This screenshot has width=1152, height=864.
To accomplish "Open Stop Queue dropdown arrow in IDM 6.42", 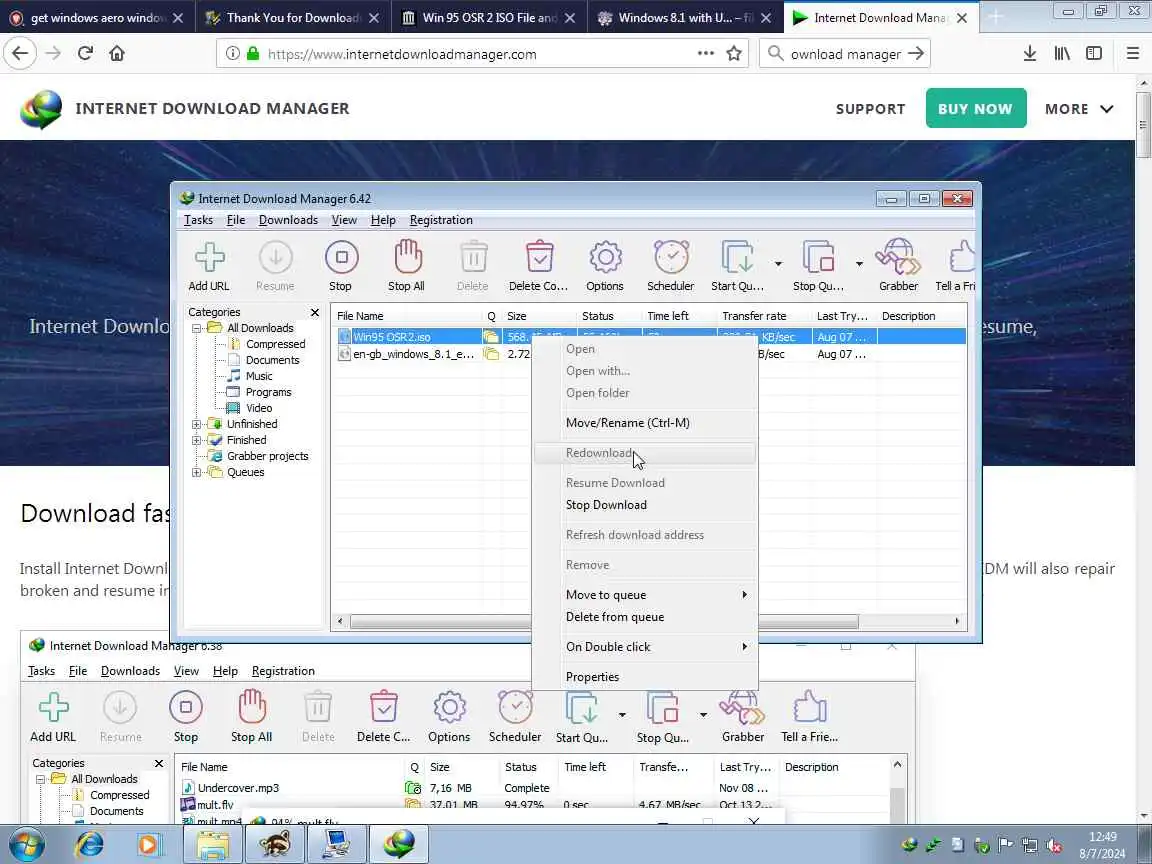I will tap(859, 263).
